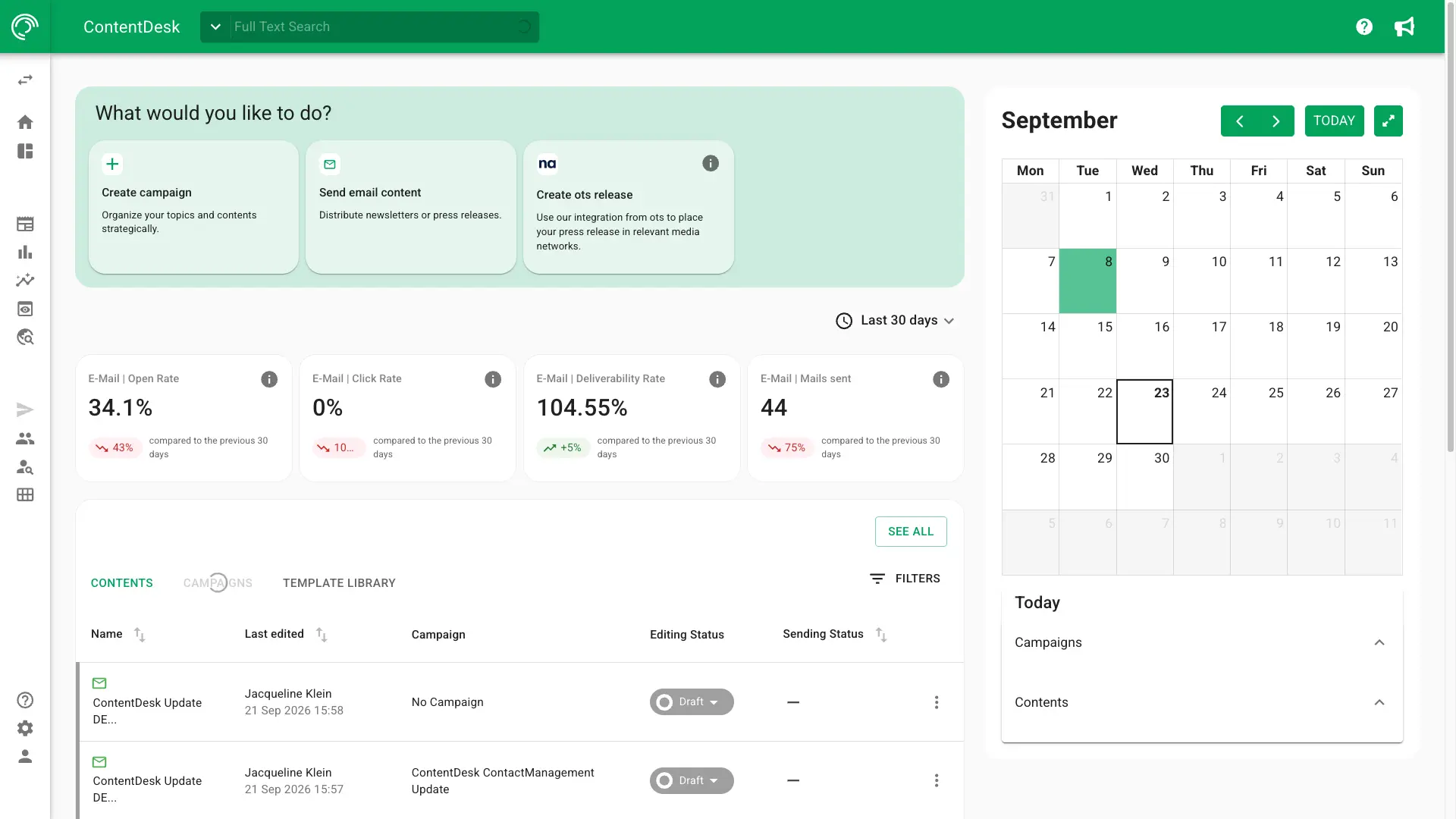Click the '34.1%' open rate value
The width and height of the screenshot is (1456, 819).
coord(121,408)
